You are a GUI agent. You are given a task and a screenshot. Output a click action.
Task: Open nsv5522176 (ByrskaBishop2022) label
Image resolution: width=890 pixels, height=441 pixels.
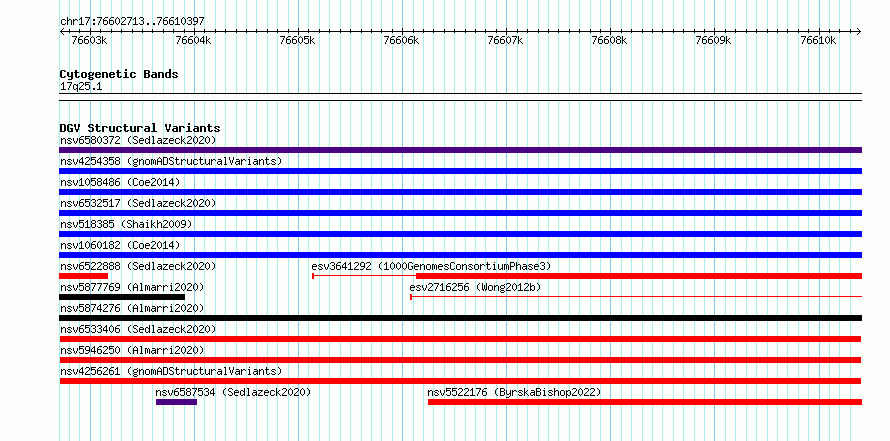coord(514,392)
